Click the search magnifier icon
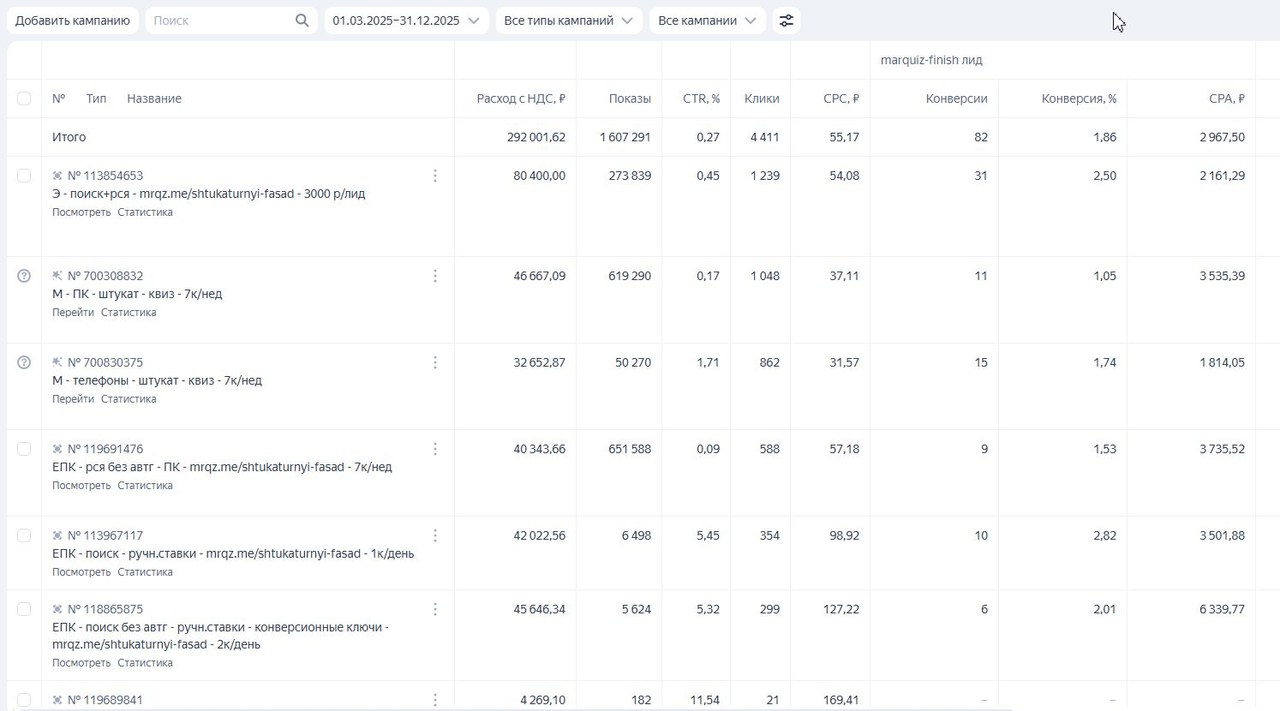 [x=302, y=20]
